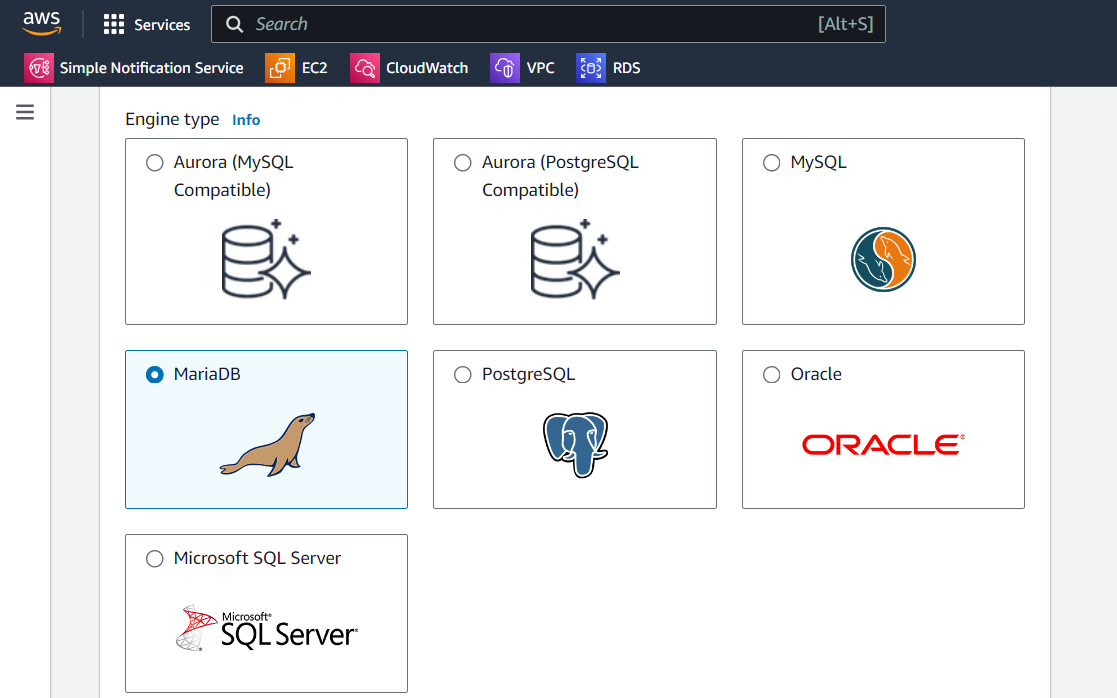Select Aurora (MySQL Compatible) radio button
Viewport: 1117px width, 698px height.
click(155, 162)
